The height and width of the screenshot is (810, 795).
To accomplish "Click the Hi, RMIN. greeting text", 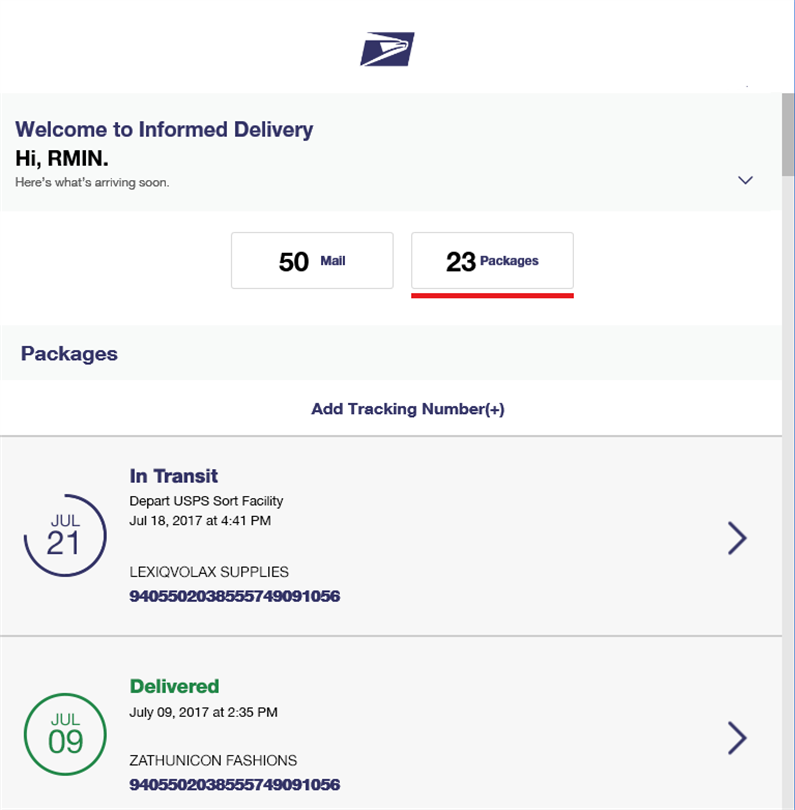I will pos(61,157).
